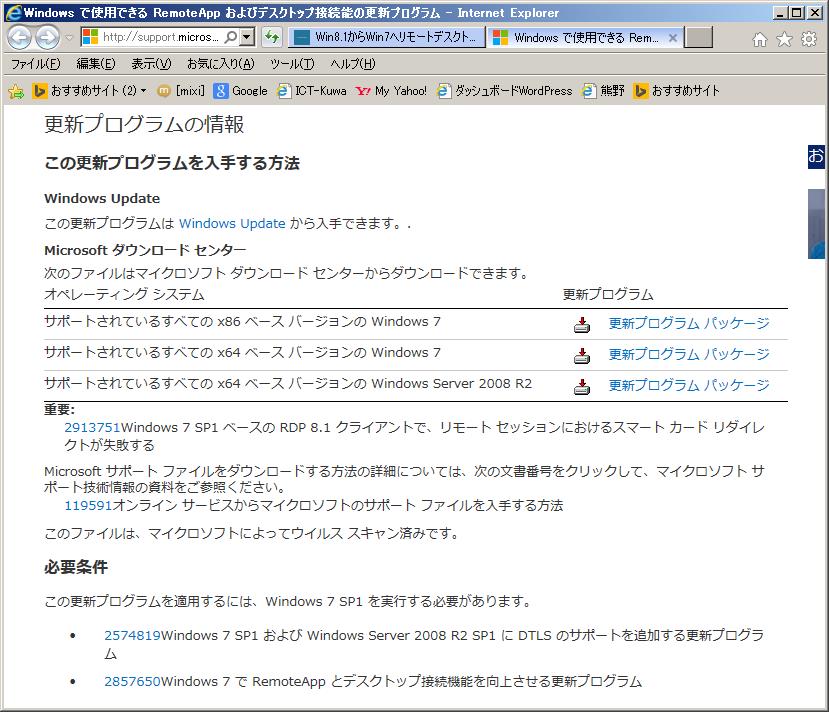Open the お気に入り(A) menu

point(220,64)
